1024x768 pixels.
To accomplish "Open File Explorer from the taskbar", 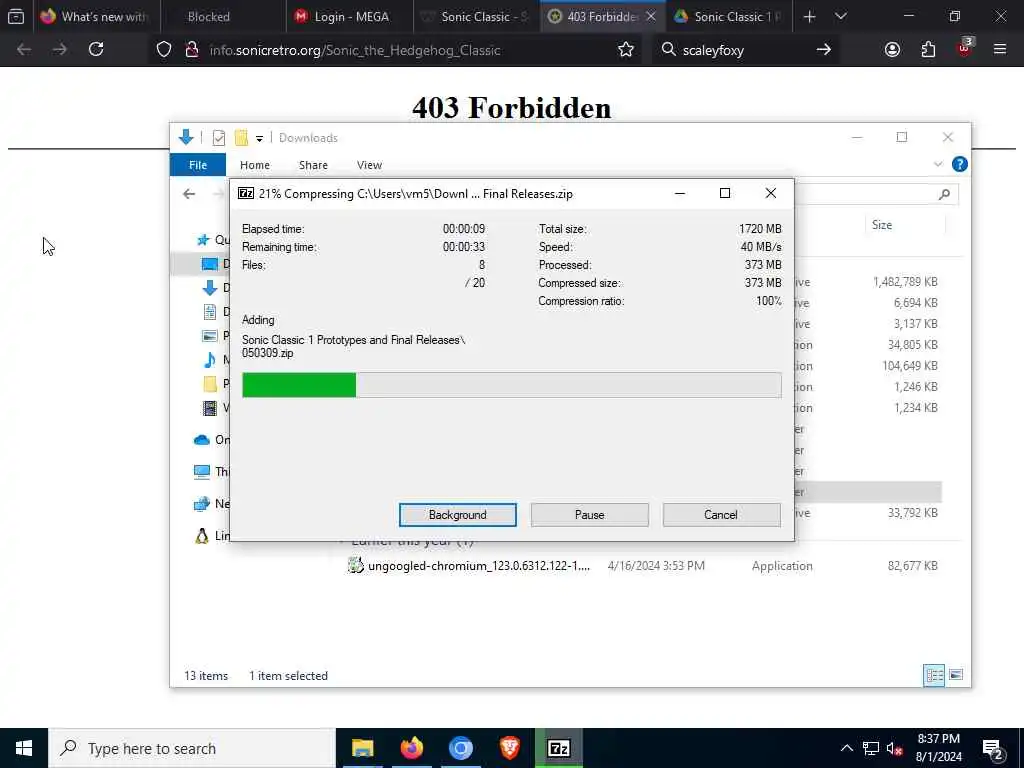I will pos(362,748).
